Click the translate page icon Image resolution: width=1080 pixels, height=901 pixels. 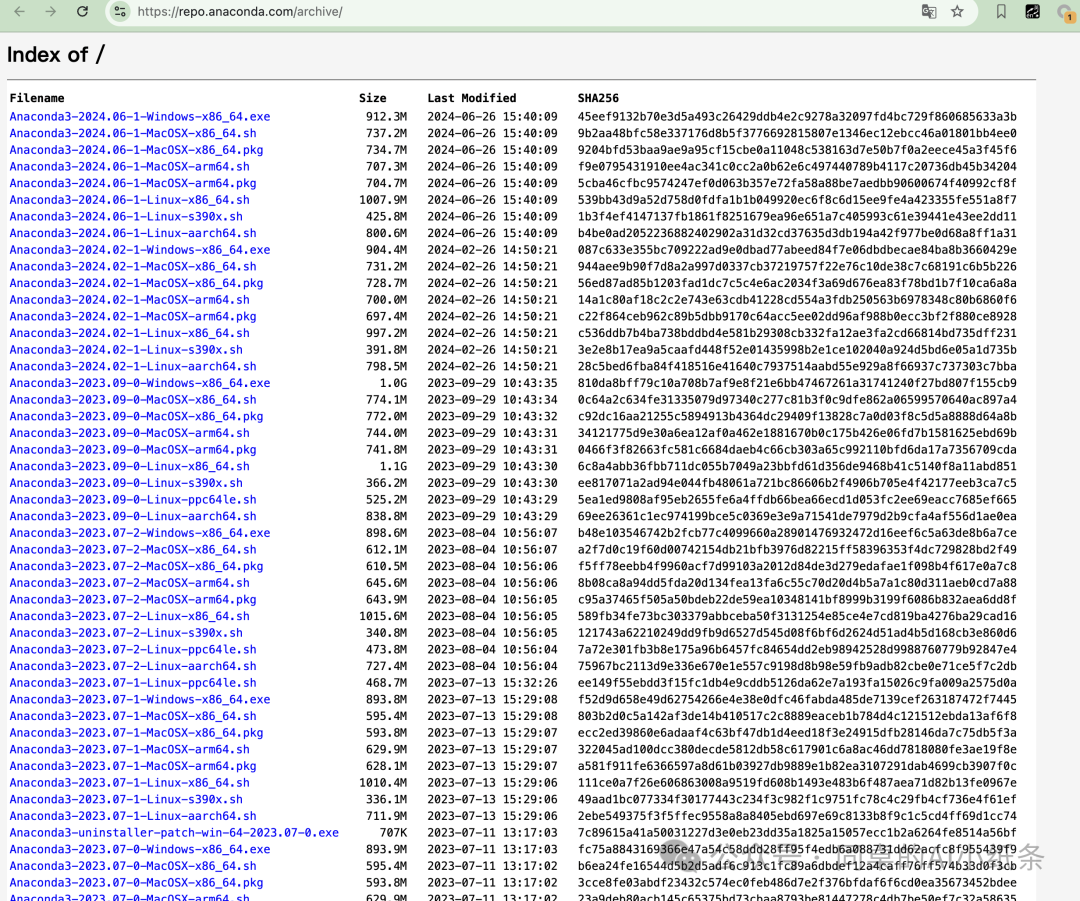[x=928, y=12]
